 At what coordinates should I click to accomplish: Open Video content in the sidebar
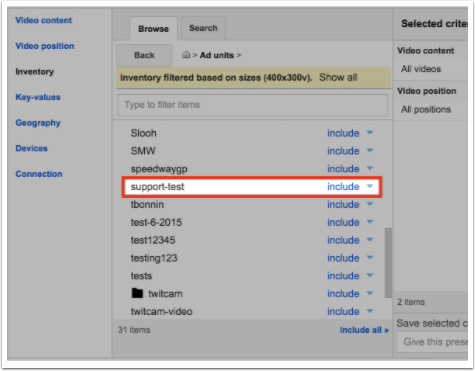click(43, 20)
